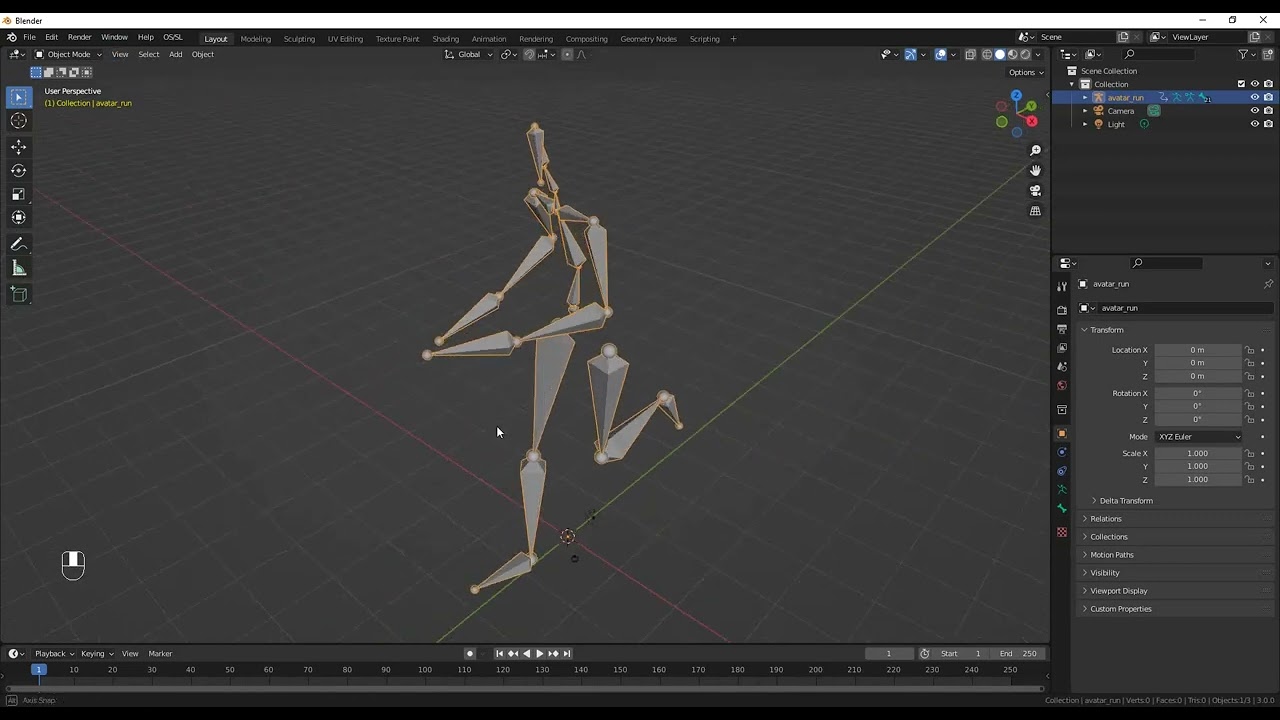Switch to the Shading workspace tab

coord(446,39)
